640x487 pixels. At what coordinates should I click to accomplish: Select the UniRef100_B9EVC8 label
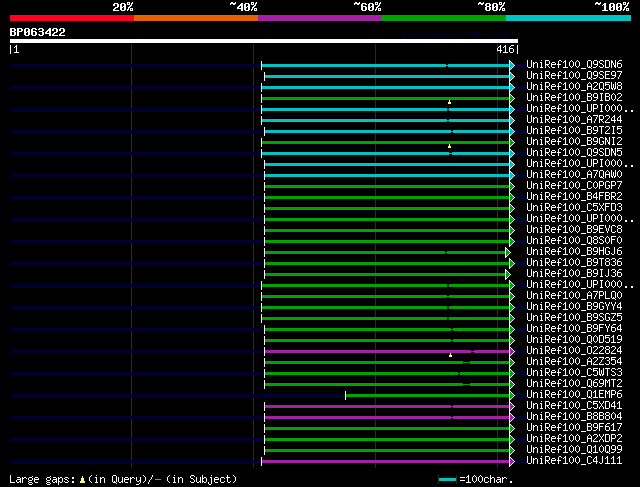click(x=574, y=230)
